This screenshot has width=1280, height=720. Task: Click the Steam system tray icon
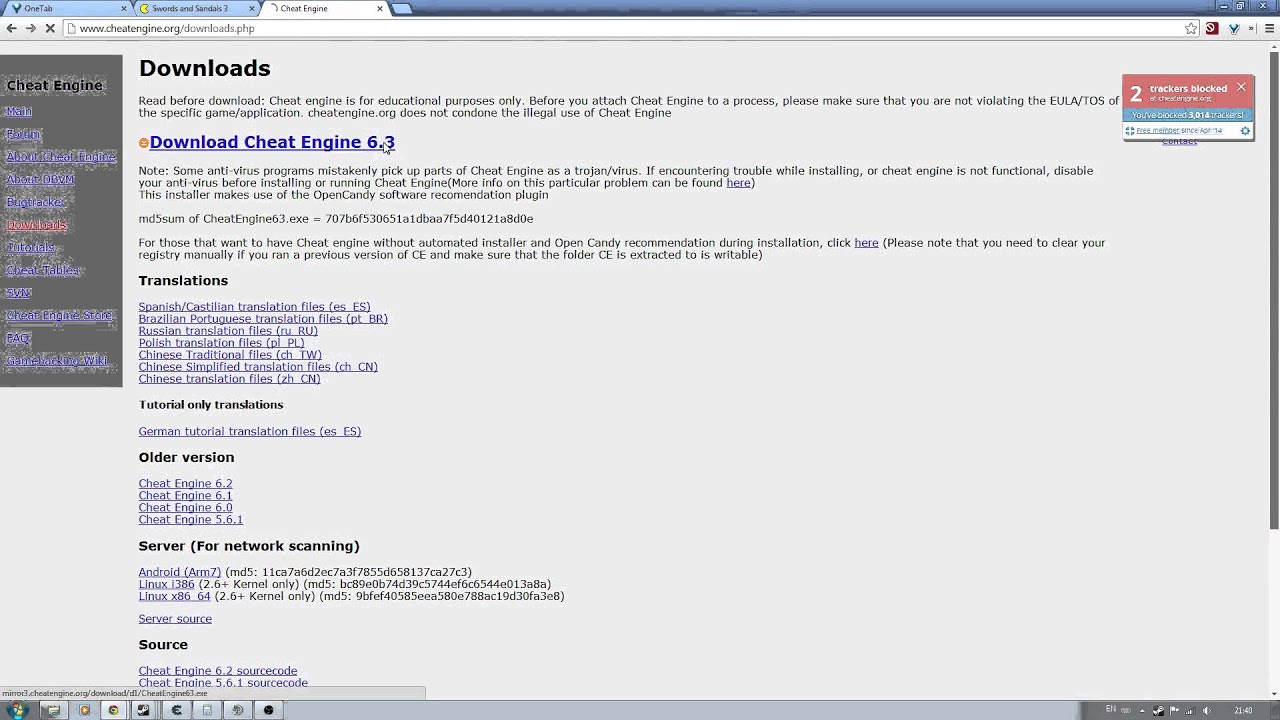(1158, 711)
